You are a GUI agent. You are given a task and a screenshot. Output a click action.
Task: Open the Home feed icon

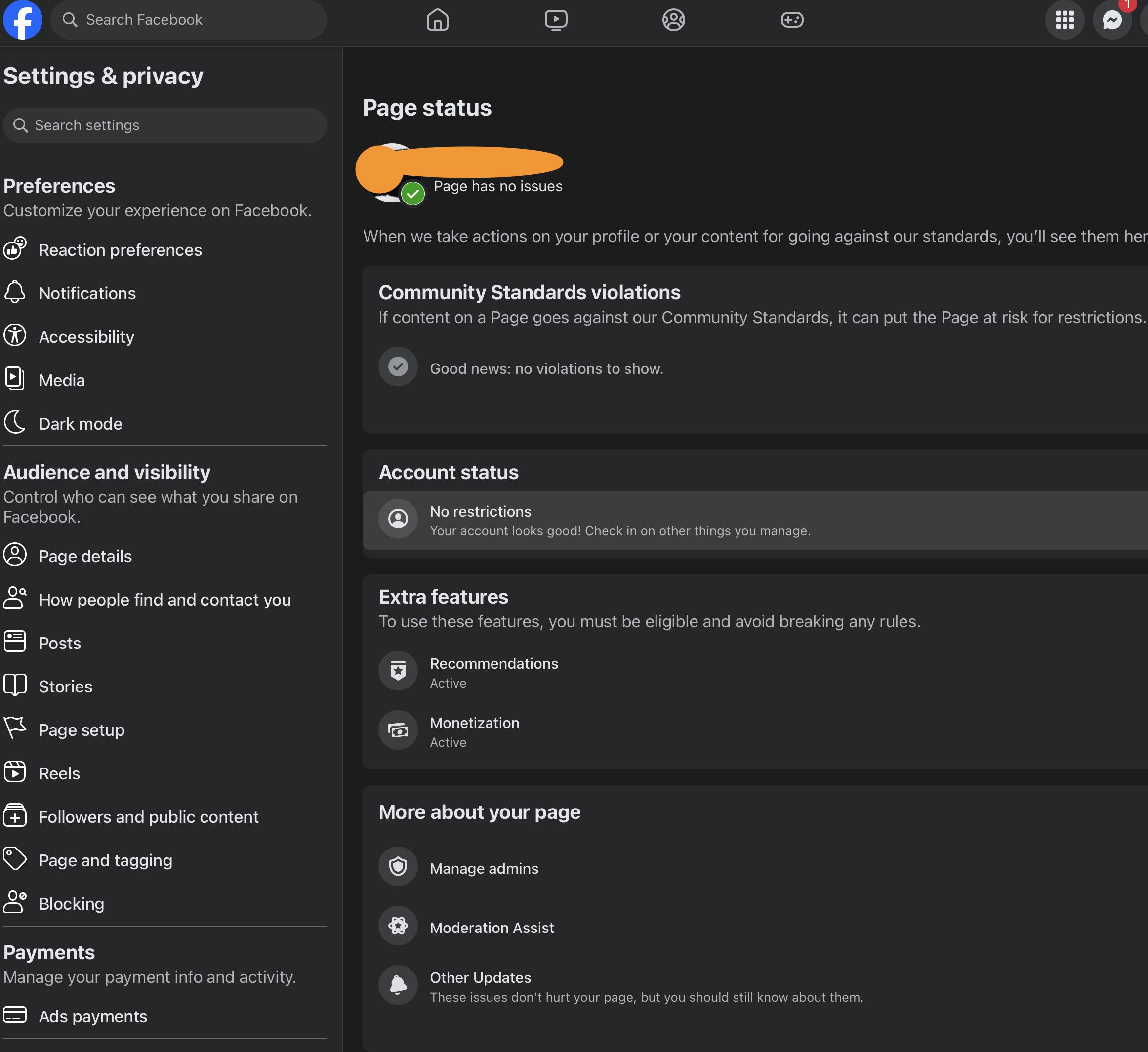tap(437, 20)
